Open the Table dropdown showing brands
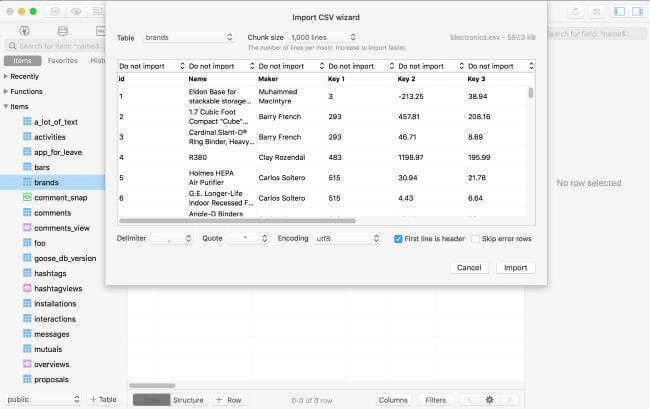Image resolution: width=650 pixels, height=409 pixels. click(189, 37)
